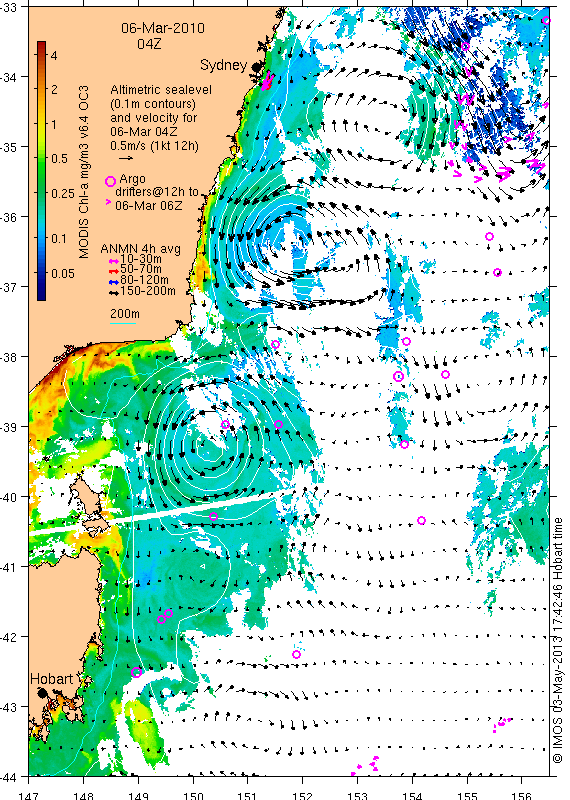Click the Sydney black dot marker
570x800 pixels.
coord(255,66)
